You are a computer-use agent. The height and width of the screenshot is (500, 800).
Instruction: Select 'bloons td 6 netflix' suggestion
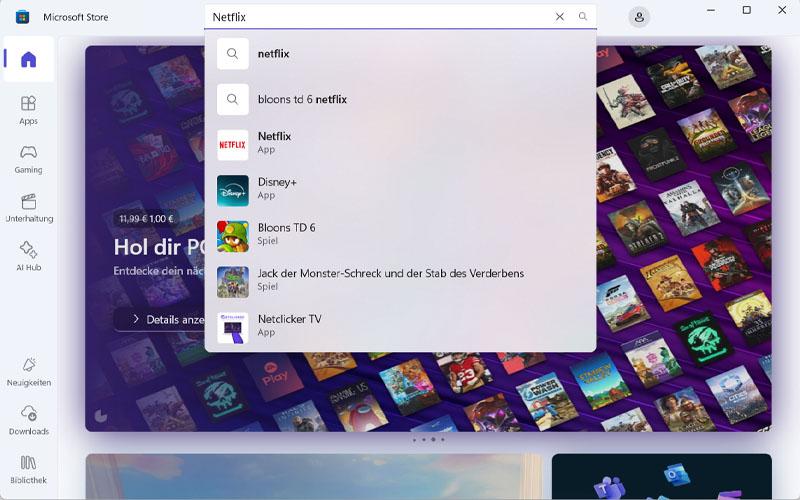click(x=400, y=99)
